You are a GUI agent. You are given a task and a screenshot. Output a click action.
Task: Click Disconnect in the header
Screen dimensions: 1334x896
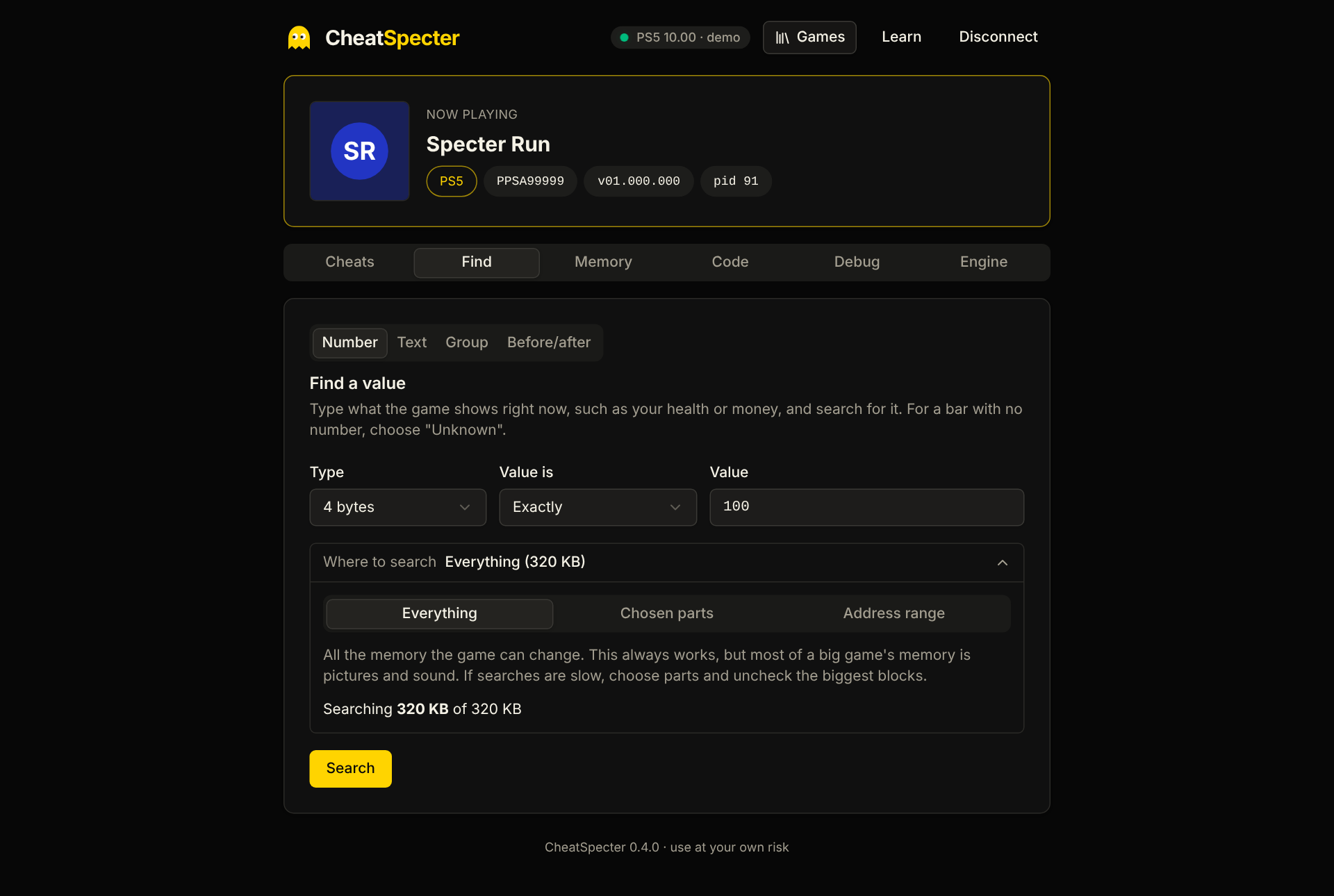pos(998,37)
